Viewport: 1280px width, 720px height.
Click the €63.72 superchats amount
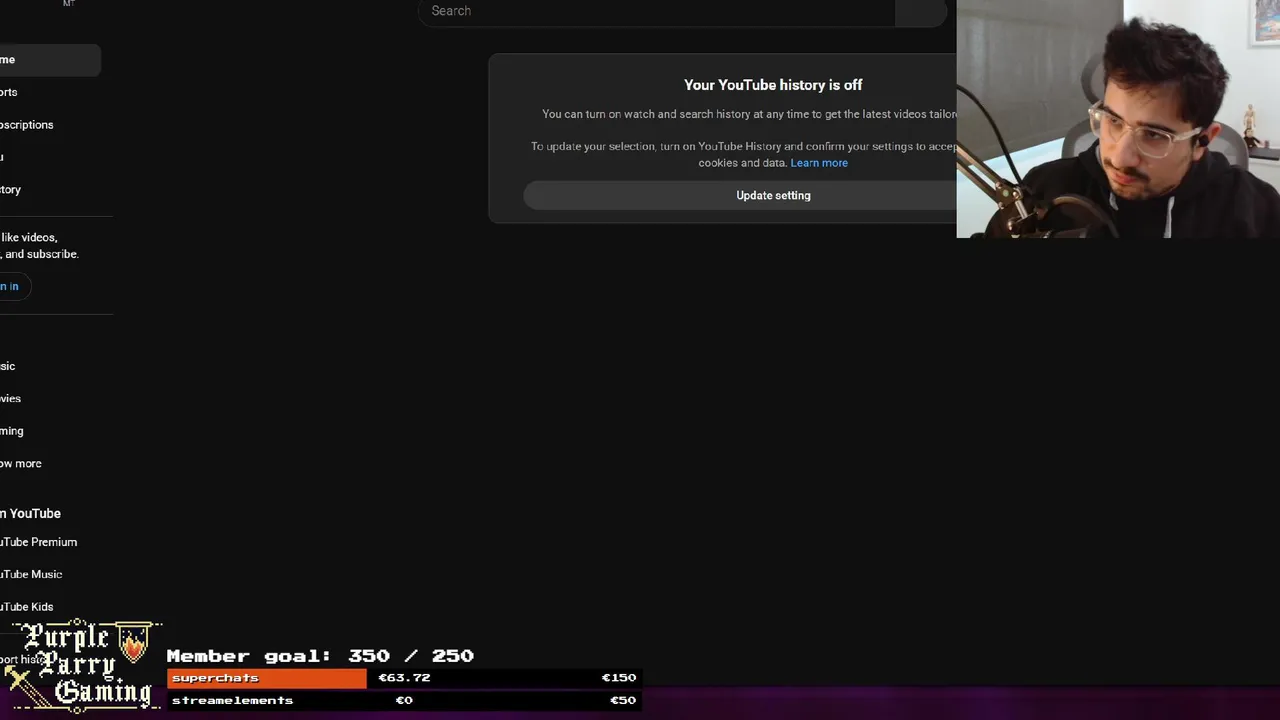[404, 678]
